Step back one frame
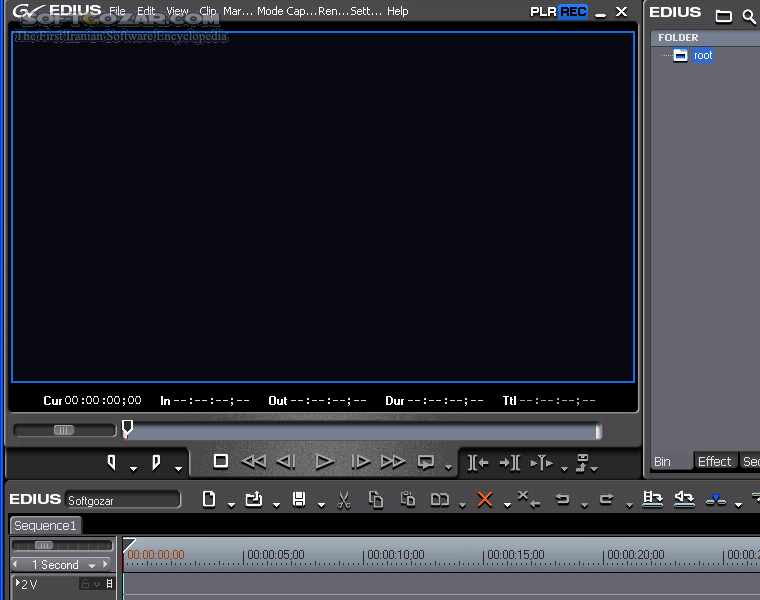Viewport: 760px width, 600px height. click(287, 462)
